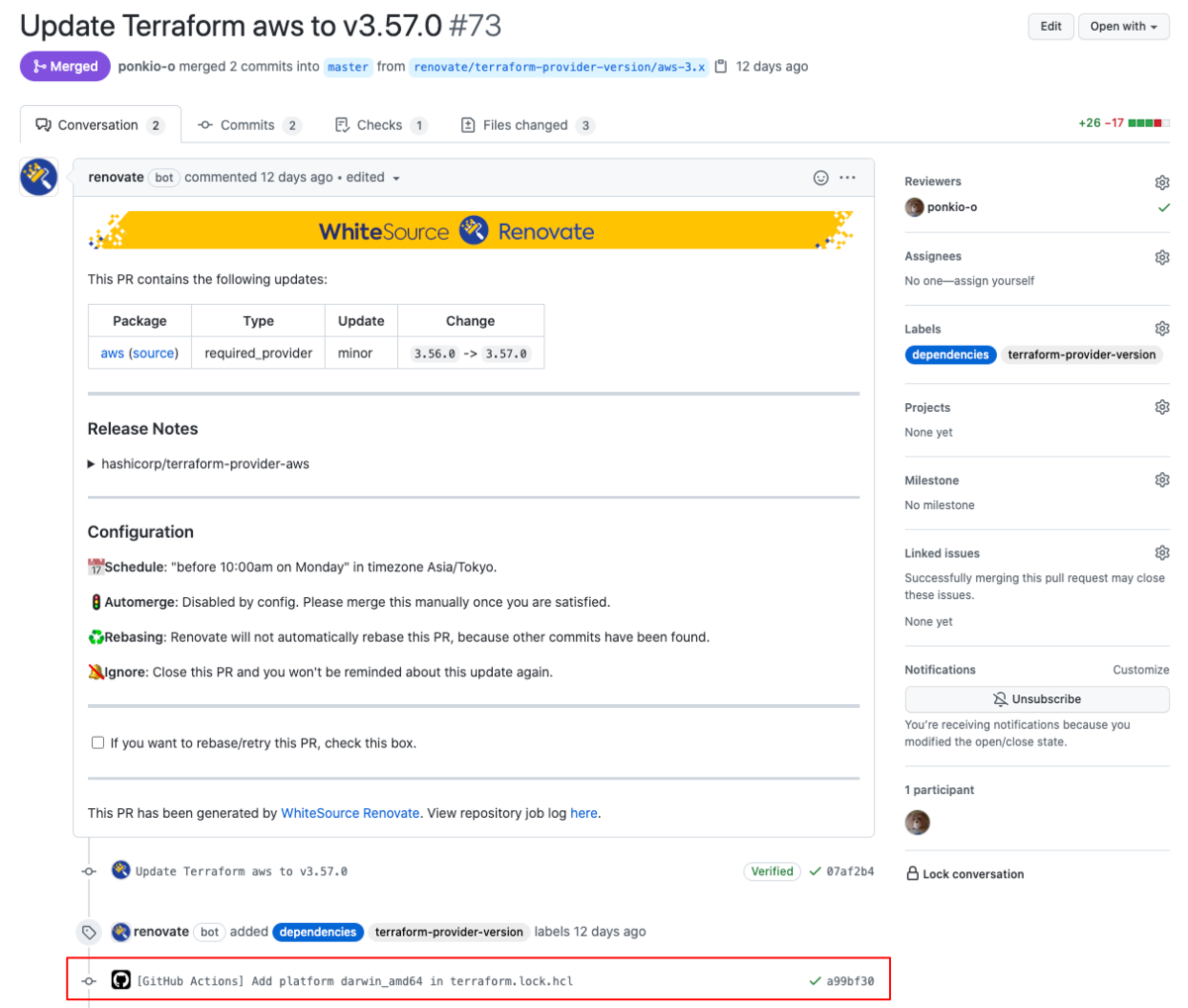Screen dimensions: 1188x1008
Task: Open emoji reaction picker on renovate comment
Action: click(x=821, y=177)
